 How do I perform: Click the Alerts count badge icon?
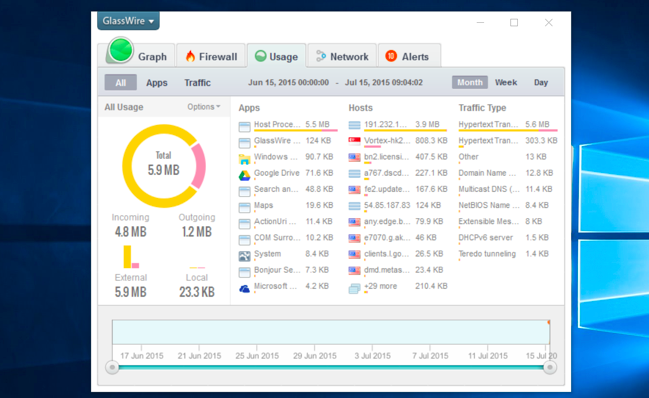391,56
